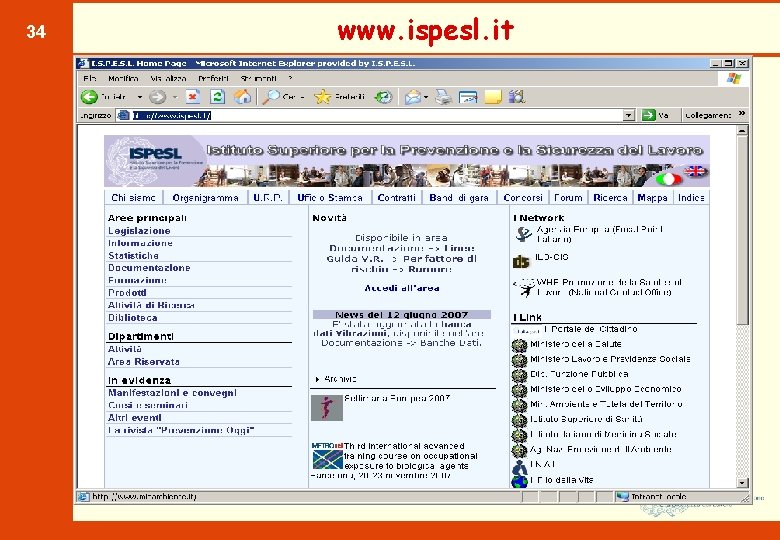This screenshot has width=780, height=540.
Task: Stop page loading with red X icon
Action: pos(193,96)
